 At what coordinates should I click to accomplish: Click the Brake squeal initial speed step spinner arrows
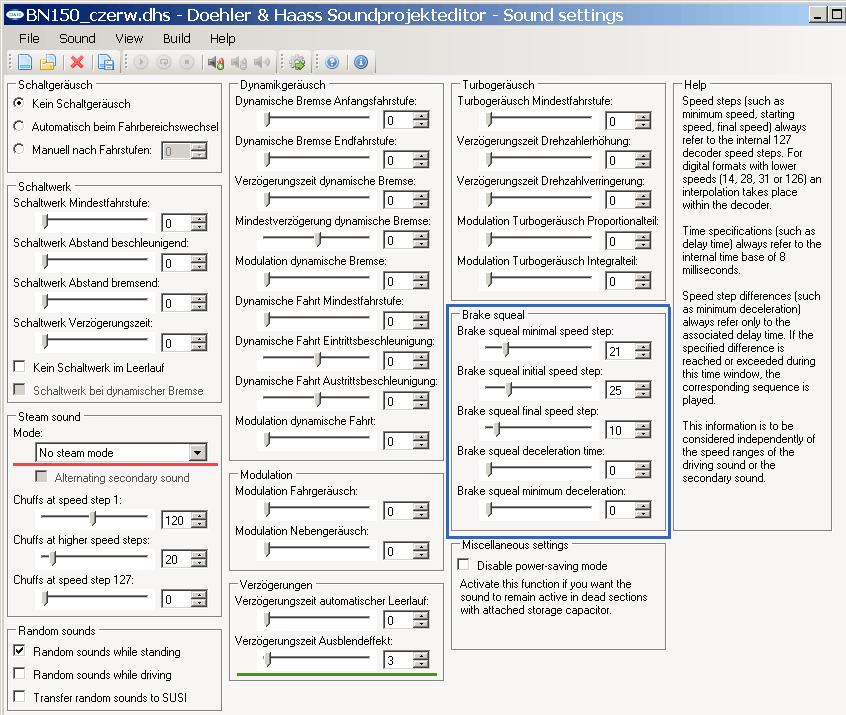(643, 391)
